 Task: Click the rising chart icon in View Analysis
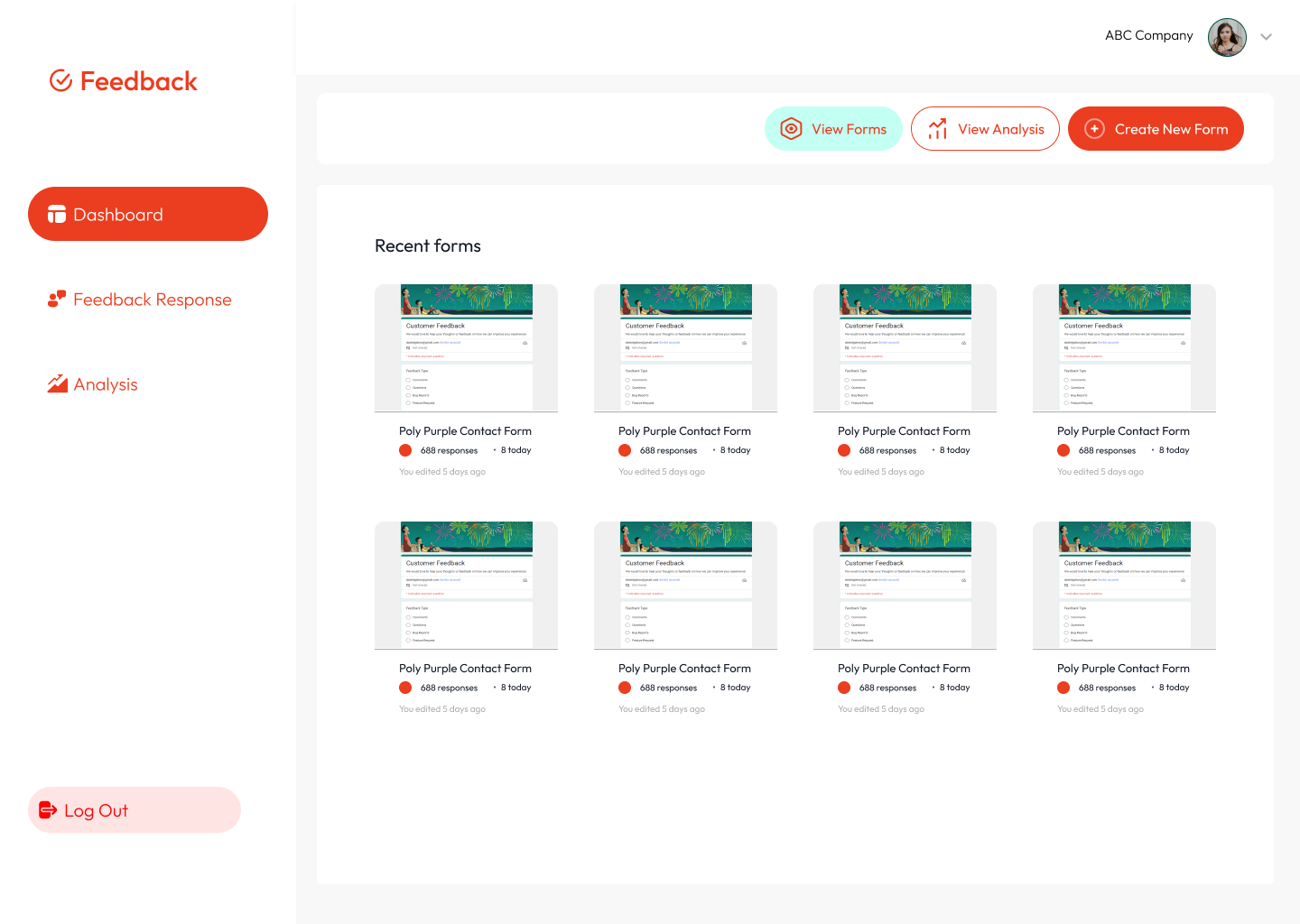[x=938, y=129]
